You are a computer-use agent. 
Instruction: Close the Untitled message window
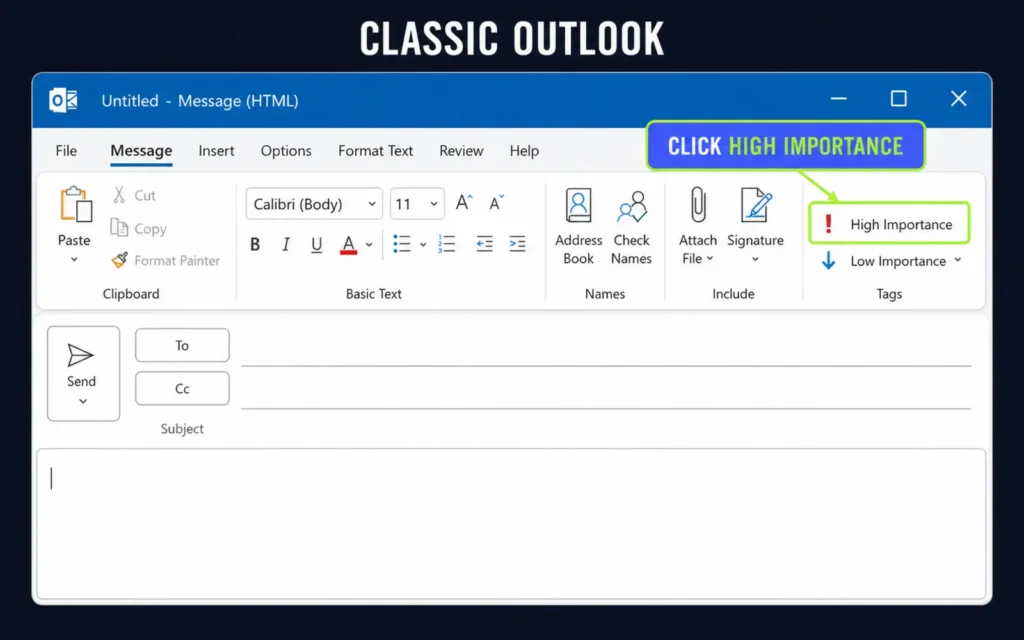(x=959, y=99)
